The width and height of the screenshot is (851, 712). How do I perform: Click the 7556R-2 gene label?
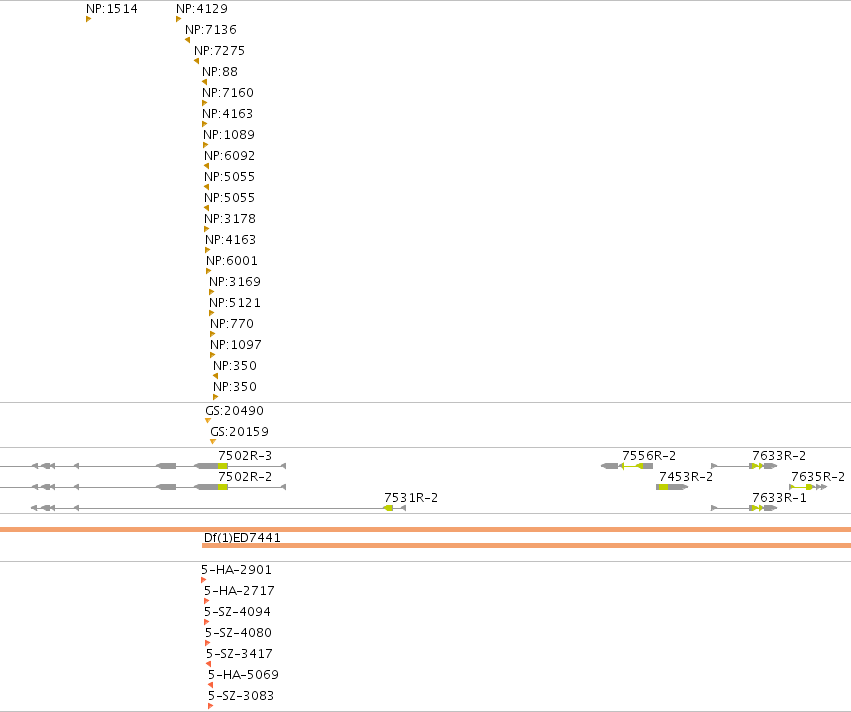coord(649,455)
